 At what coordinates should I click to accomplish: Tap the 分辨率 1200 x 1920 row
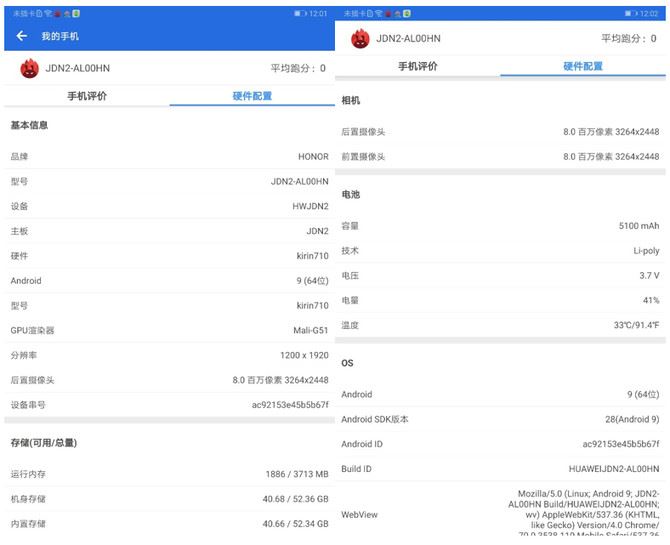169,355
